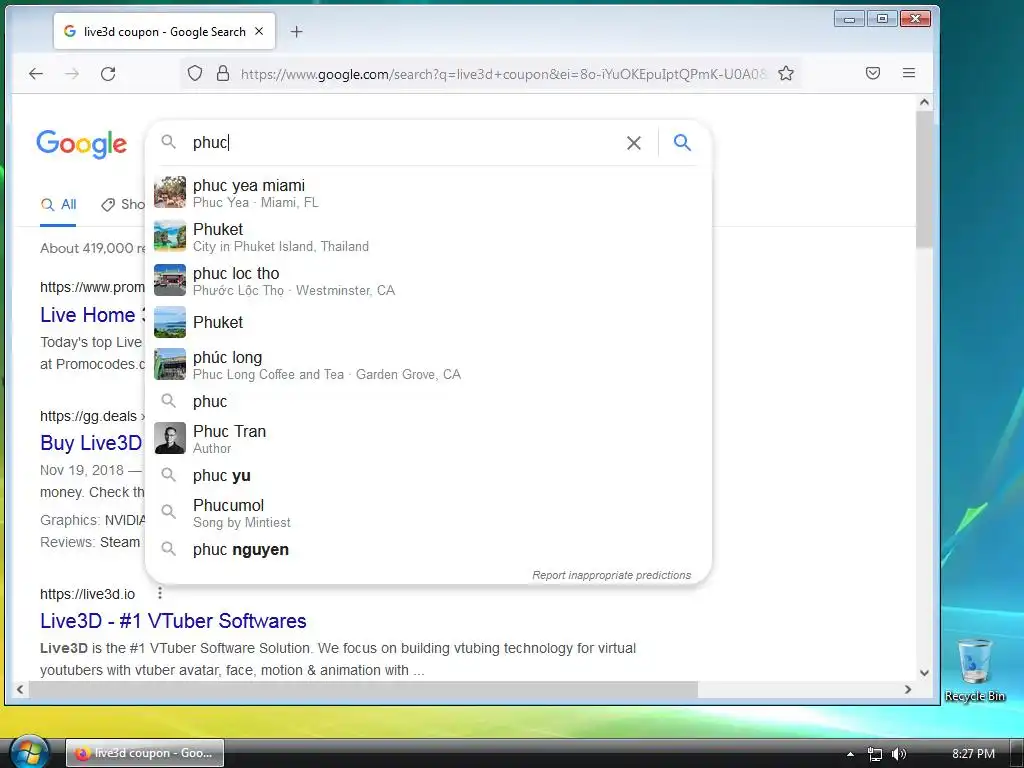Close the live3d coupon tab
This screenshot has width=1024, height=768.
point(259,31)
